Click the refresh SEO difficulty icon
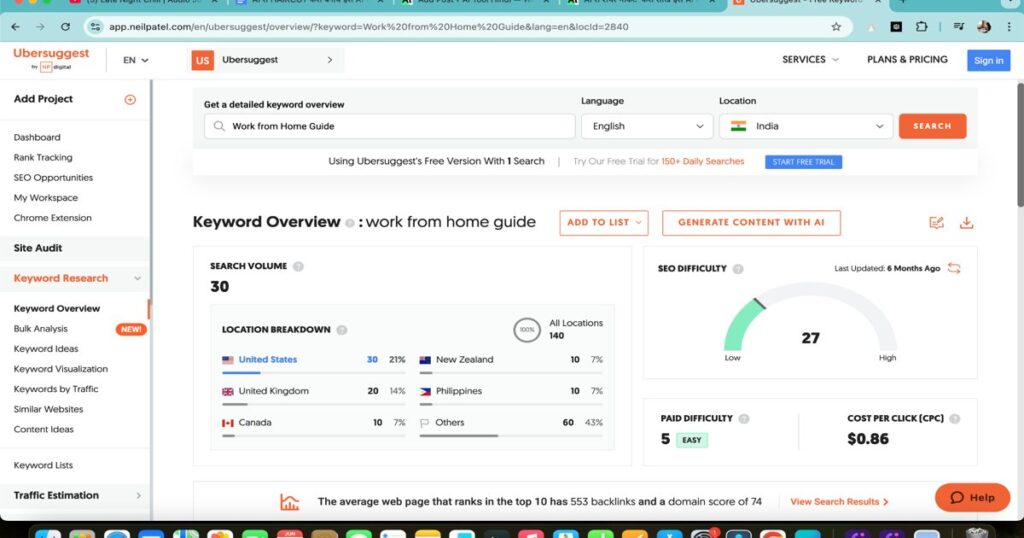 pos(954,268)
